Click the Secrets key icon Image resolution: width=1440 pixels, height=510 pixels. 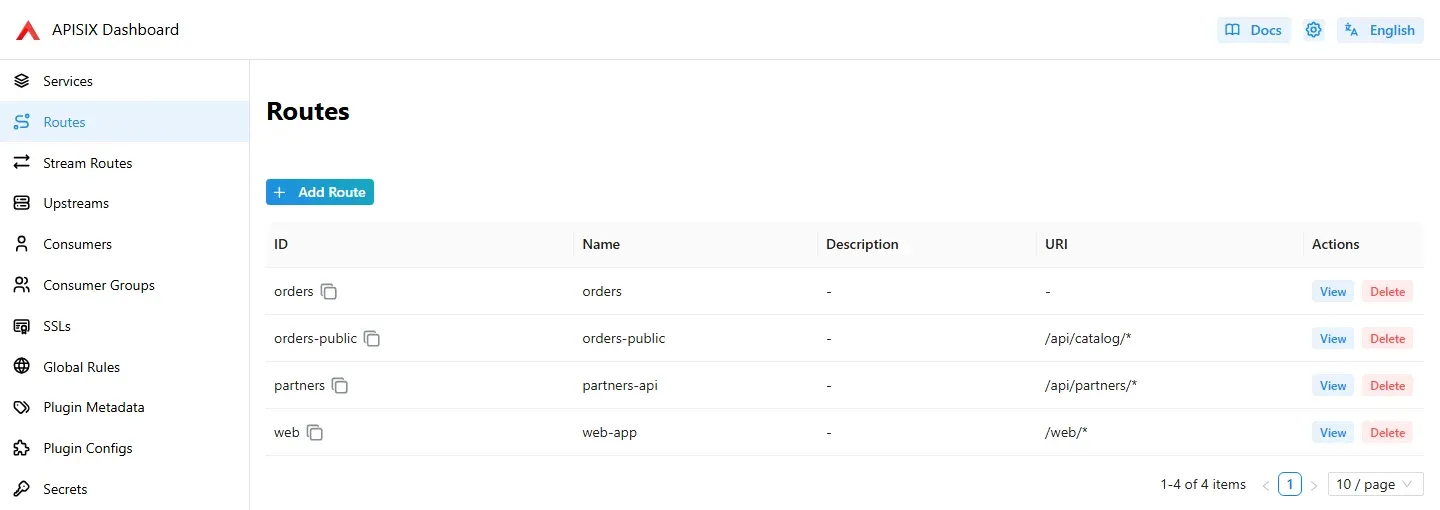click(x=22, y=489)
